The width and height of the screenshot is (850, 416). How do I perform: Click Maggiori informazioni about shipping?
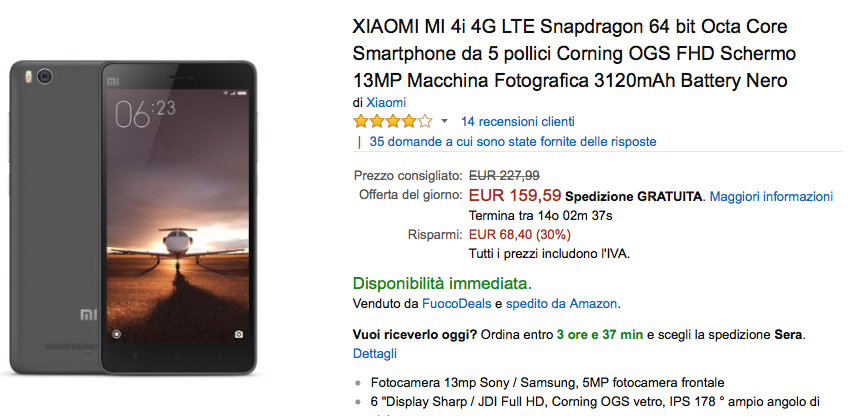[x=771, y=196]
